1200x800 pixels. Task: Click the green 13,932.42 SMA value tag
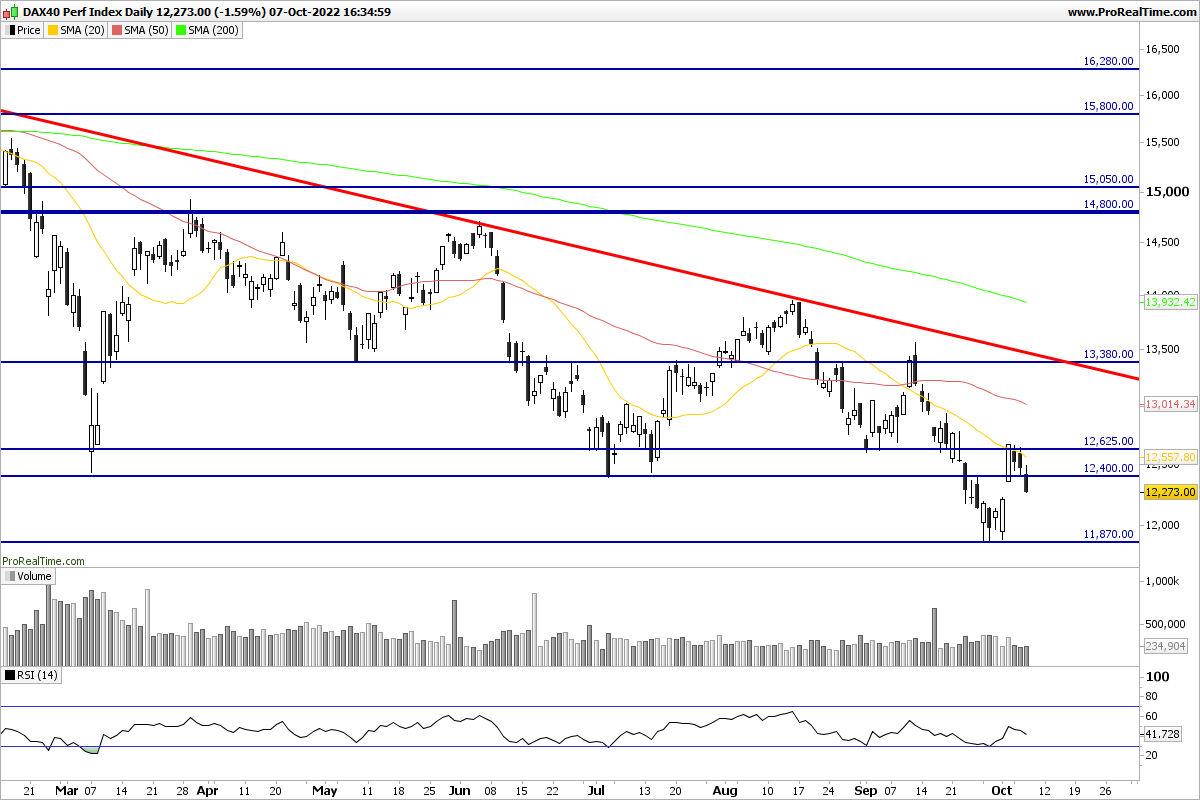point(1169,301)
